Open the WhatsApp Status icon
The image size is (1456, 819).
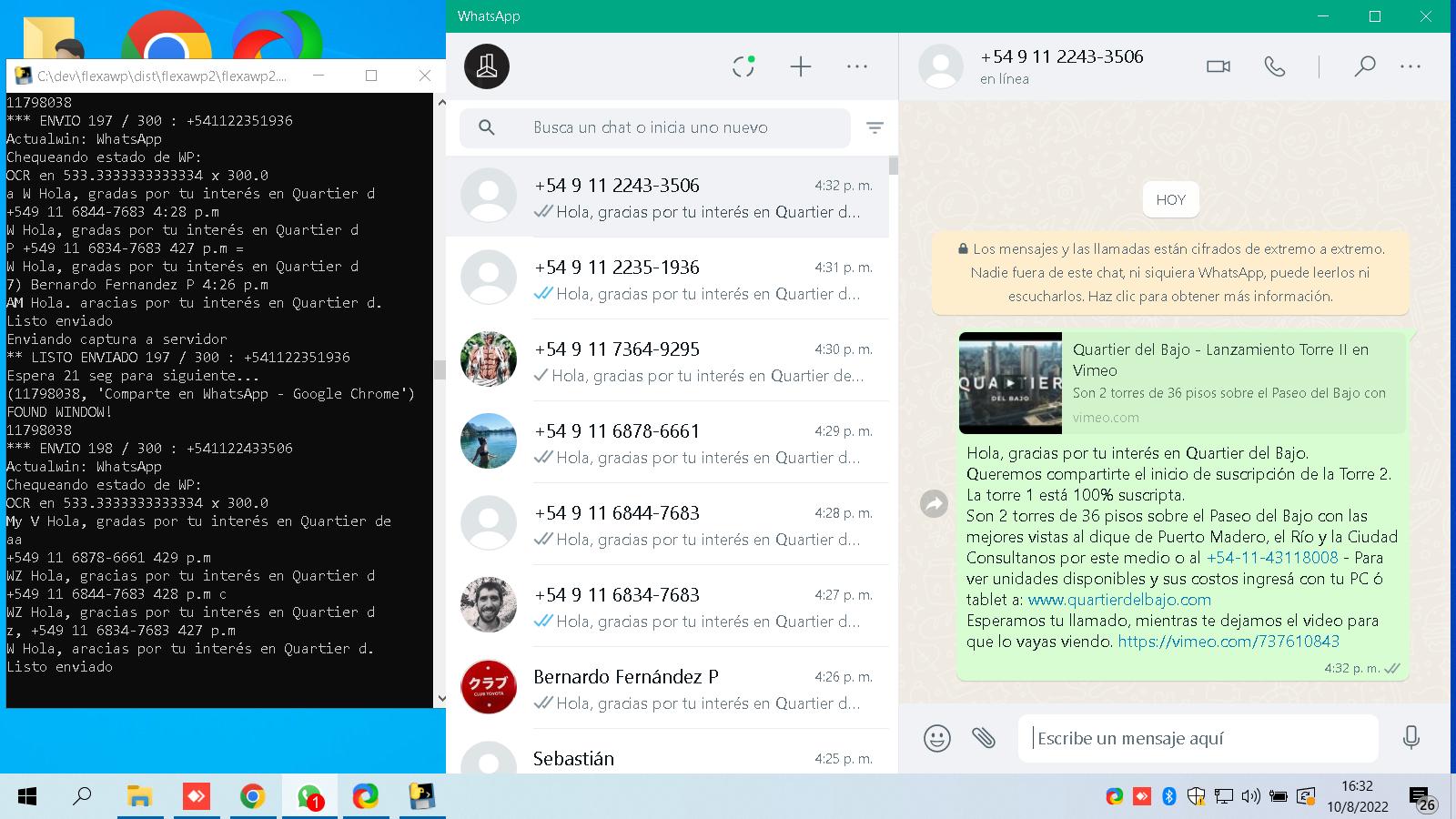click(x=743, y=66)
